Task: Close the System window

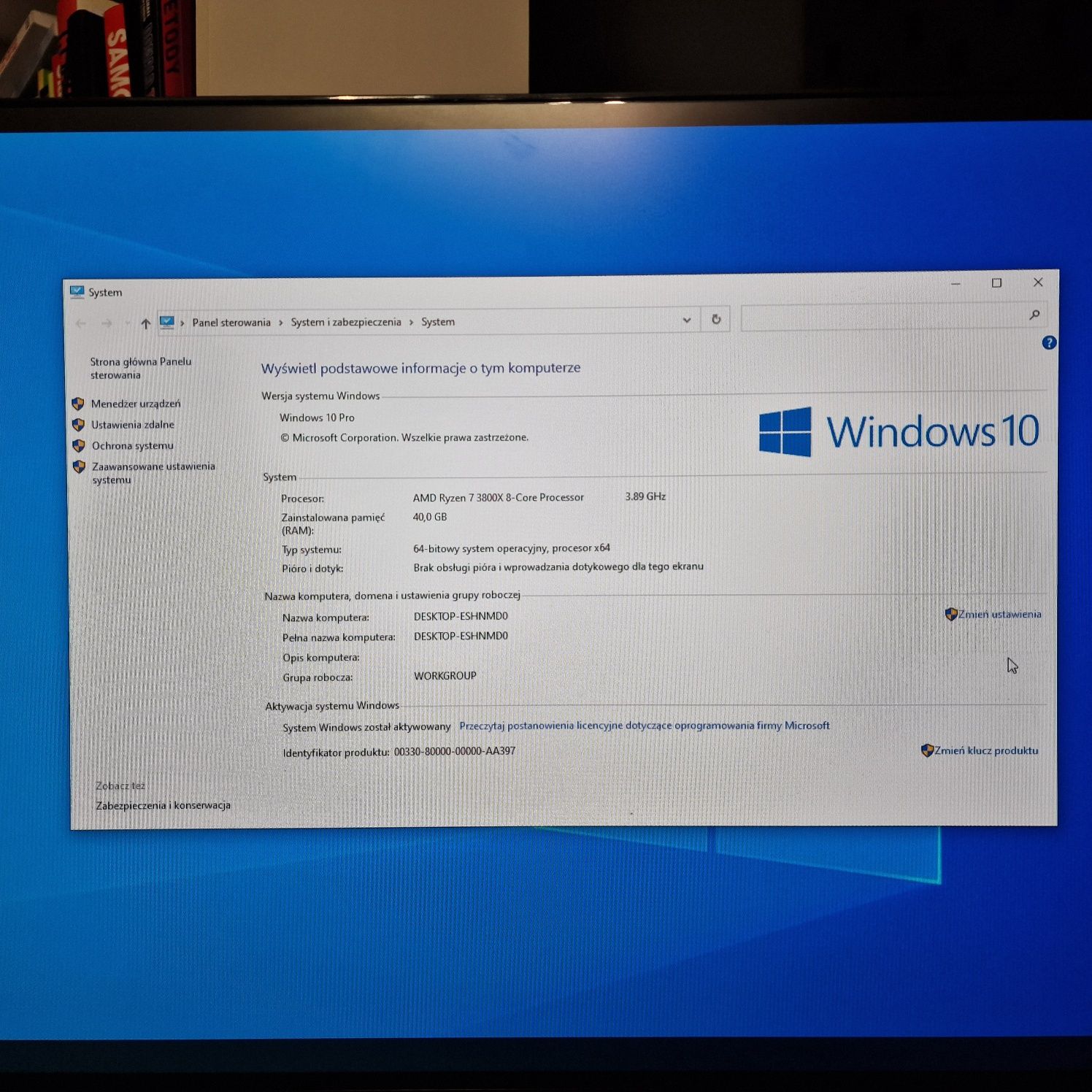Action: pos(1038,282)
